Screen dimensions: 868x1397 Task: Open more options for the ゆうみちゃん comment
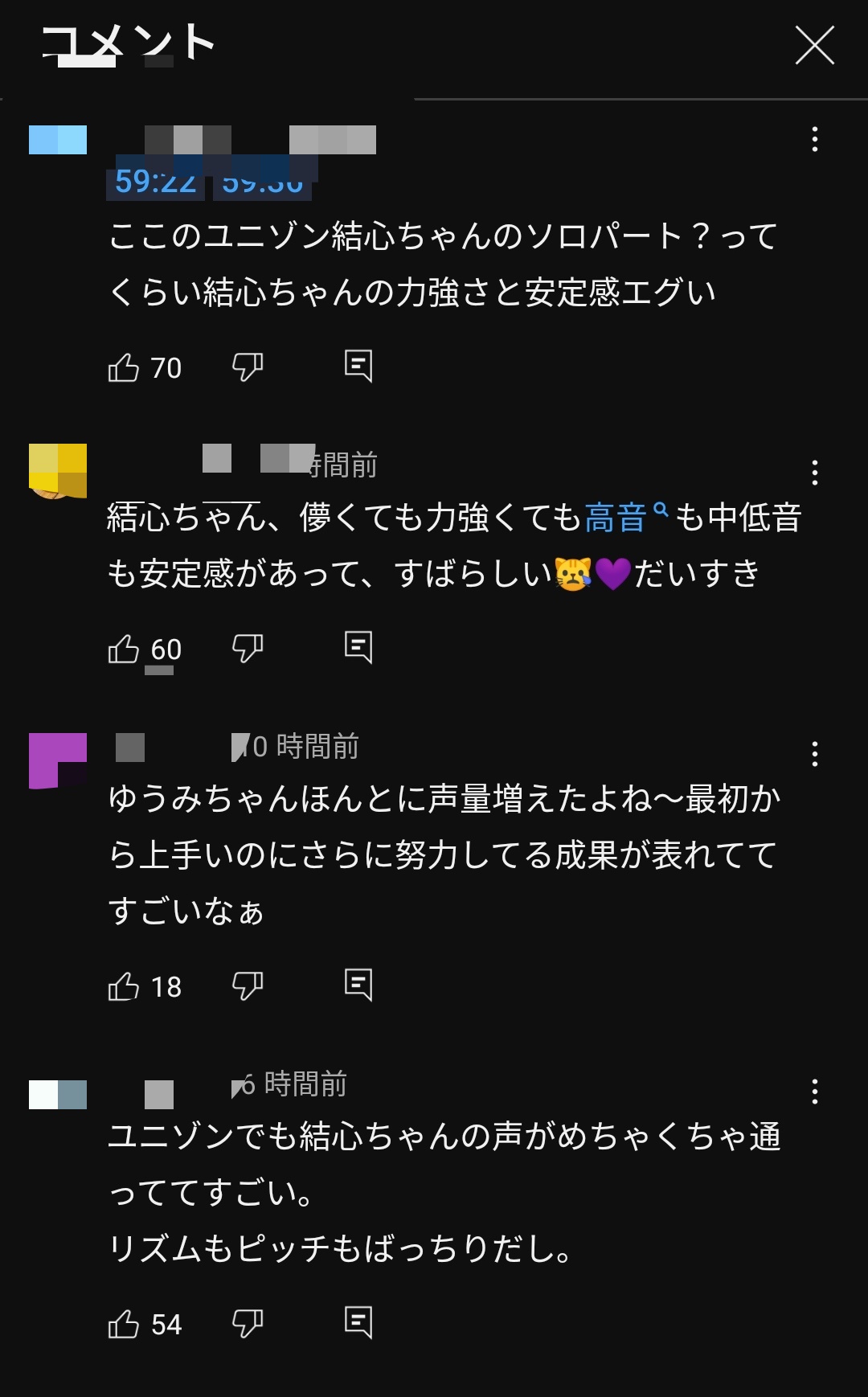tap(815, 754)
